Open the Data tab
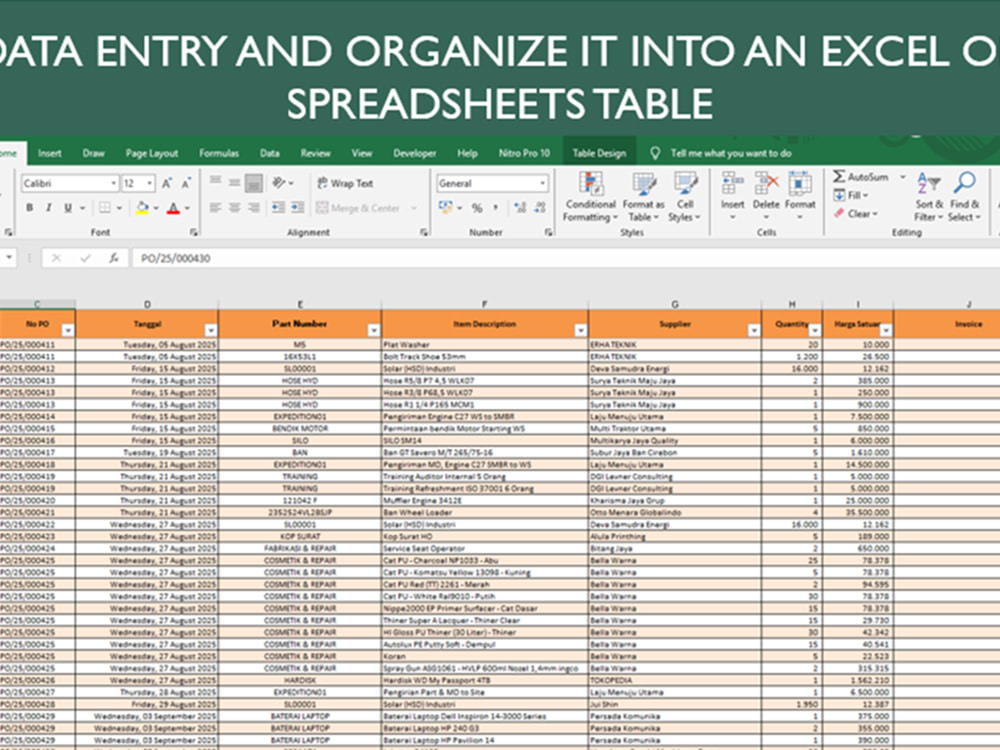Viewport: 1000px width, 750px height. (x=269, y=153)
